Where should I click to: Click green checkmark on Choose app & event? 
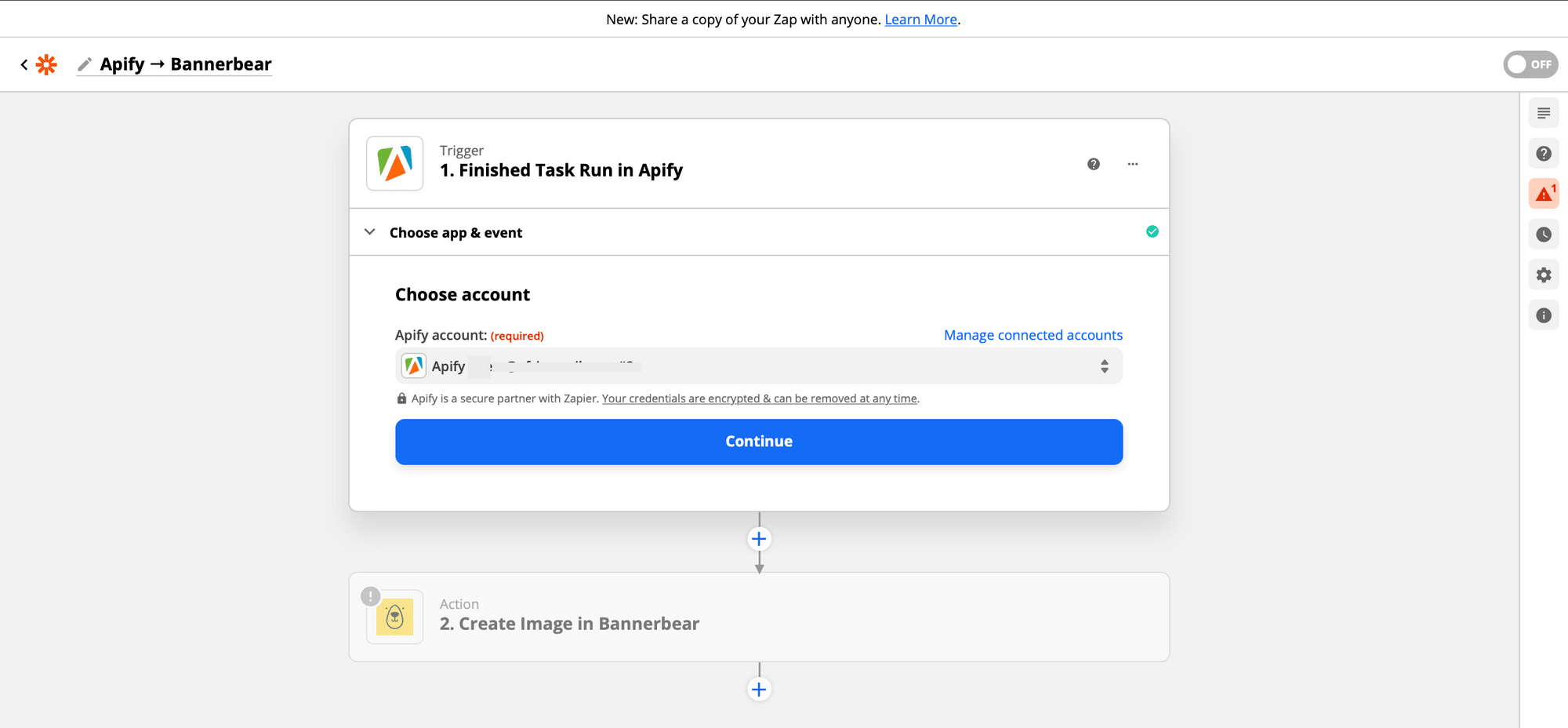1152,231
